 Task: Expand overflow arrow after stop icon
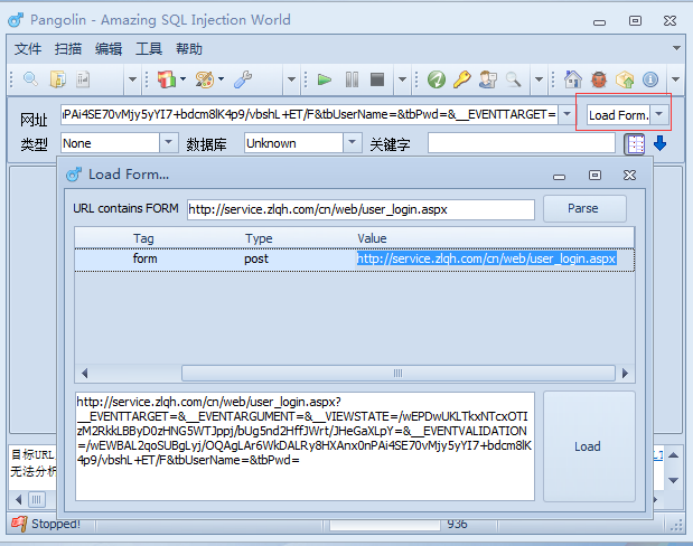point(402,80)
